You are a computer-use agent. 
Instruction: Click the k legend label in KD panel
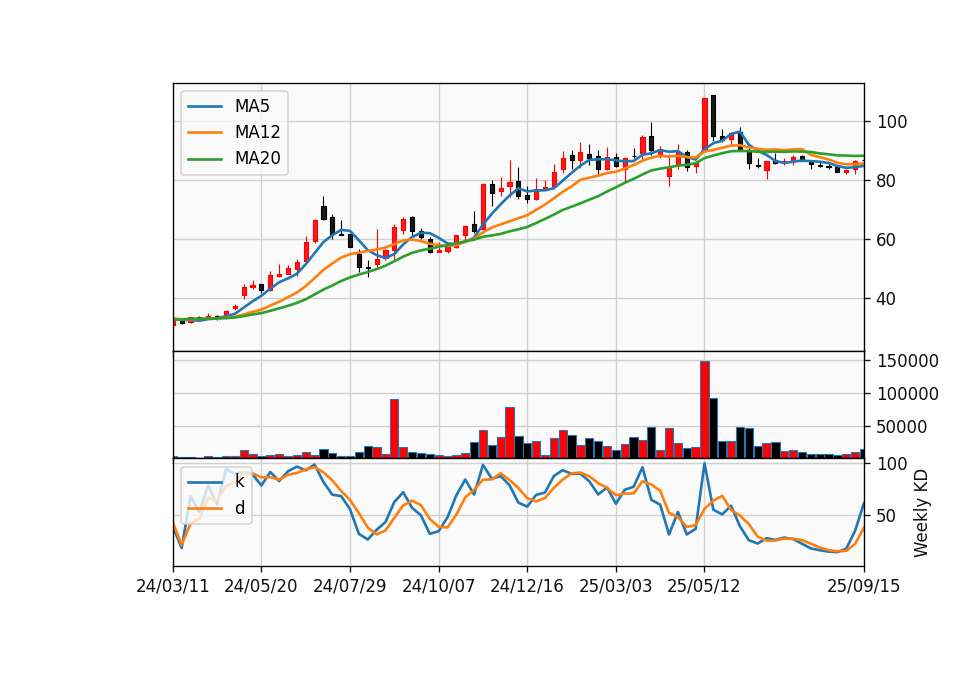239,481
